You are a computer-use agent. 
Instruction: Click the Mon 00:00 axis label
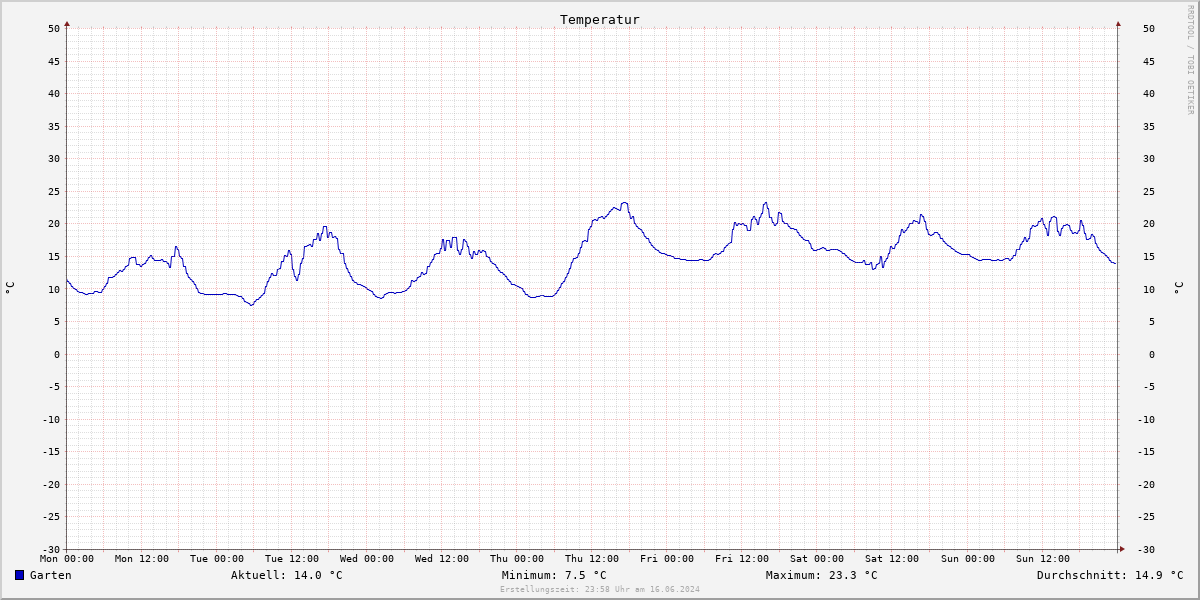[x=67, y=559]
